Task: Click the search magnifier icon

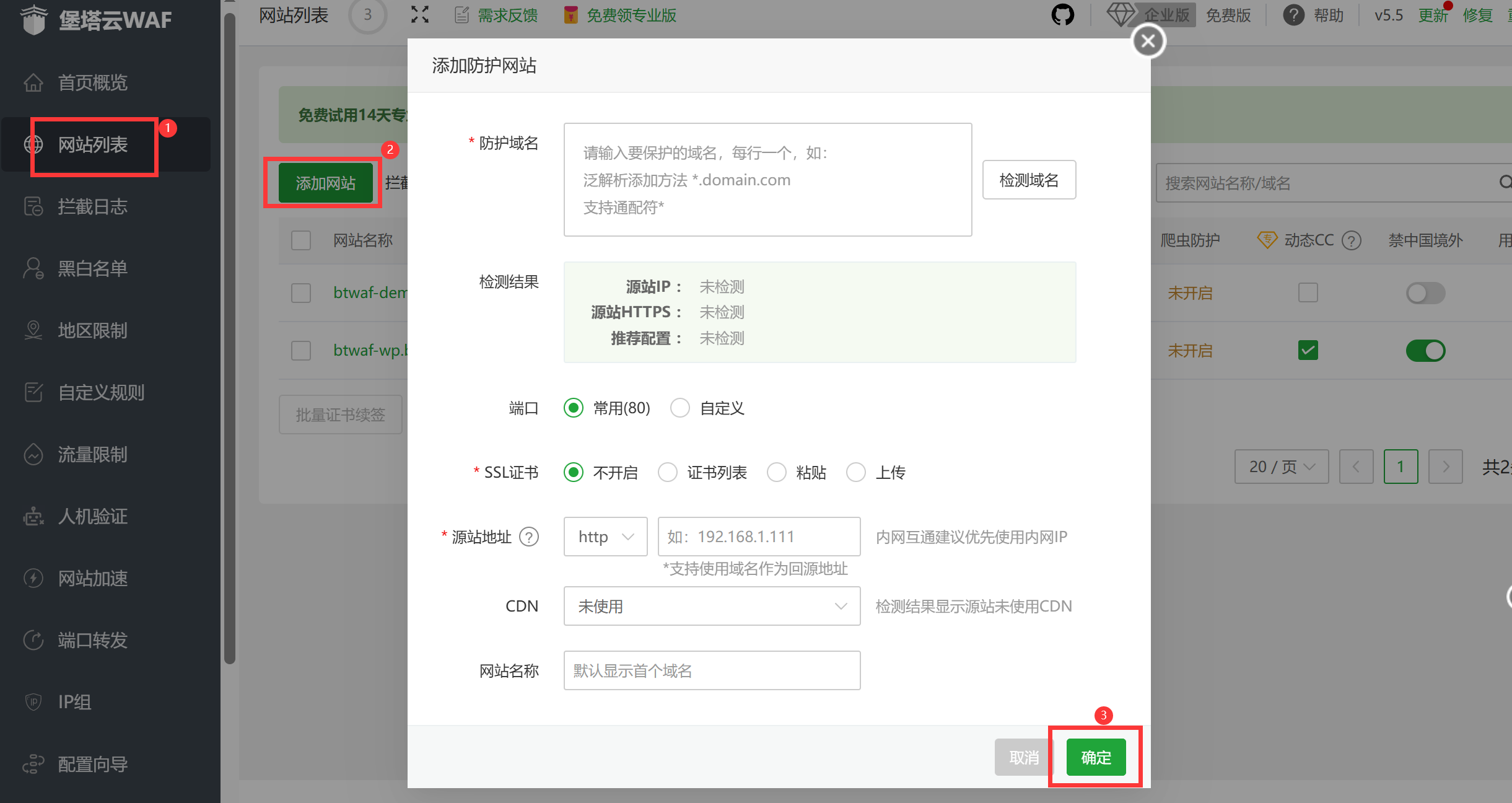Action: [x=1505, y=182]
